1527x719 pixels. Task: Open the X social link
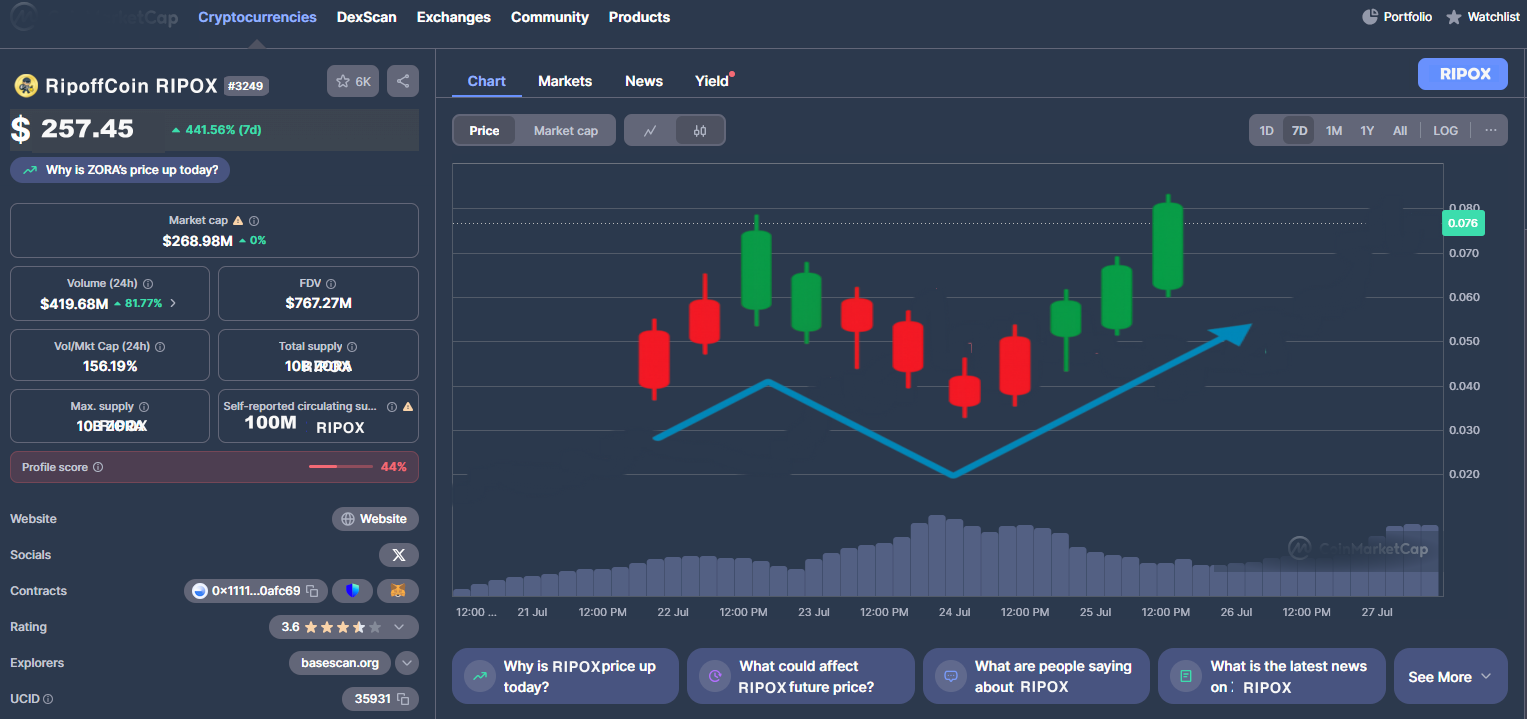pyautogui.click(x=399, y=555)
